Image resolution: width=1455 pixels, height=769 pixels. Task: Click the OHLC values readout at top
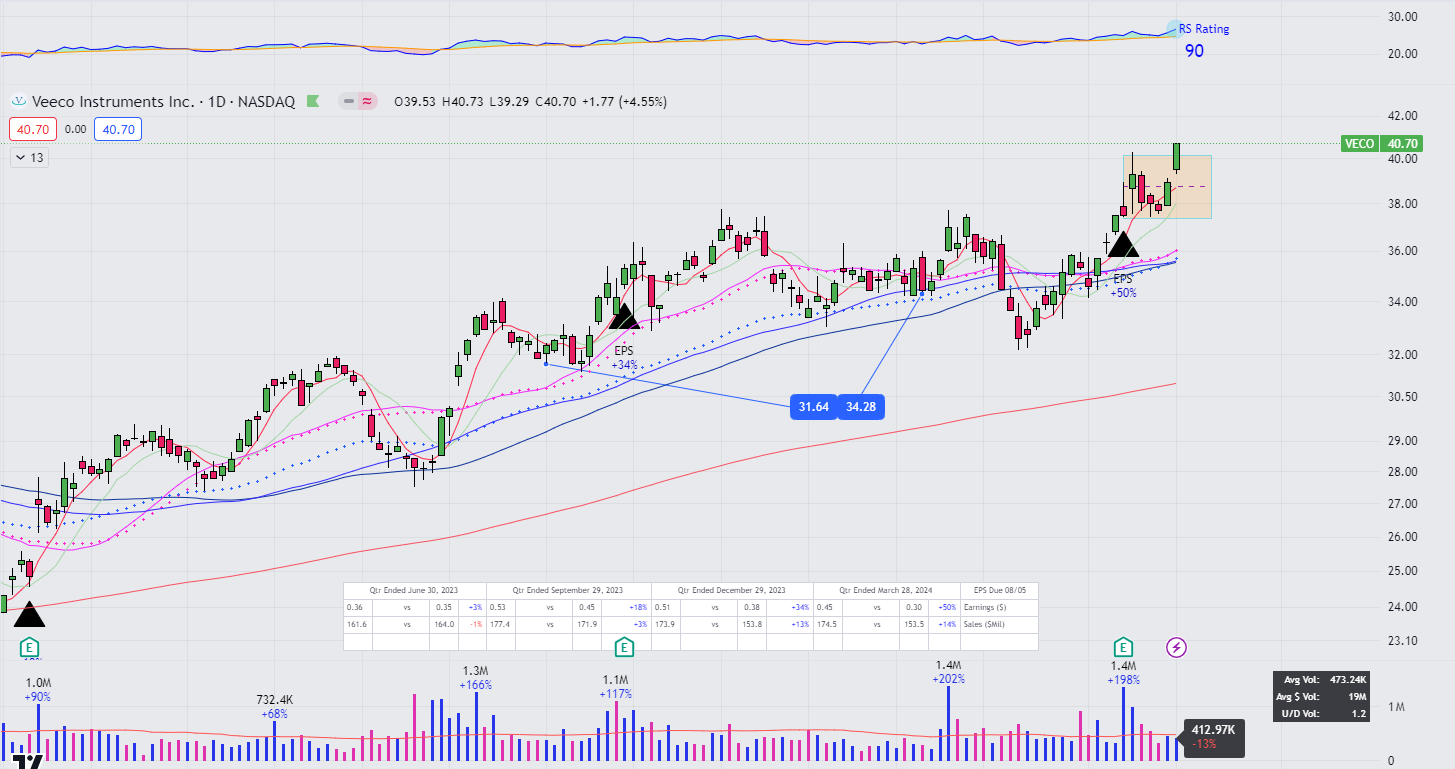point(484,101)
